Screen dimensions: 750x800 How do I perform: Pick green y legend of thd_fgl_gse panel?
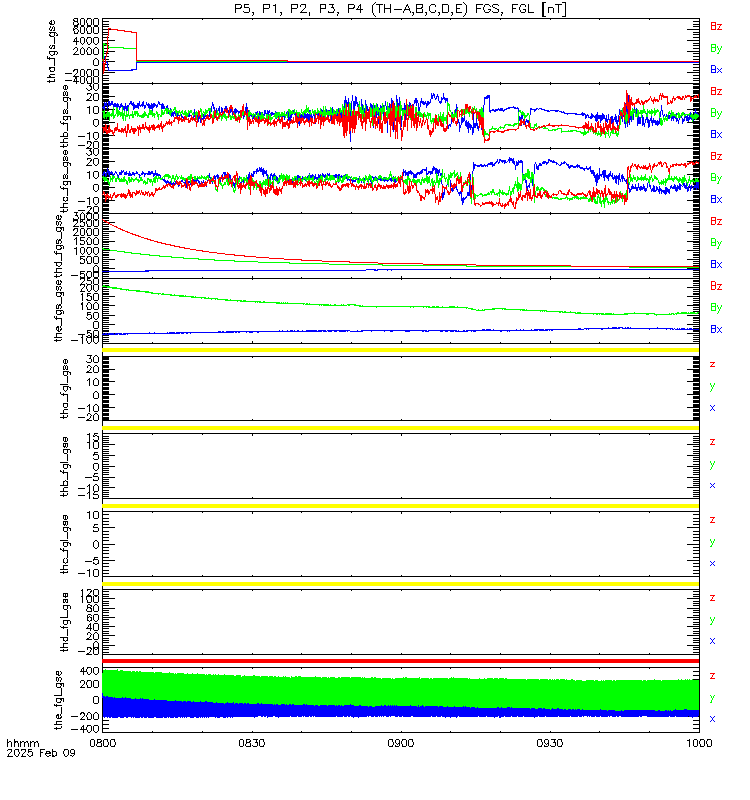[x=712, y=620]
